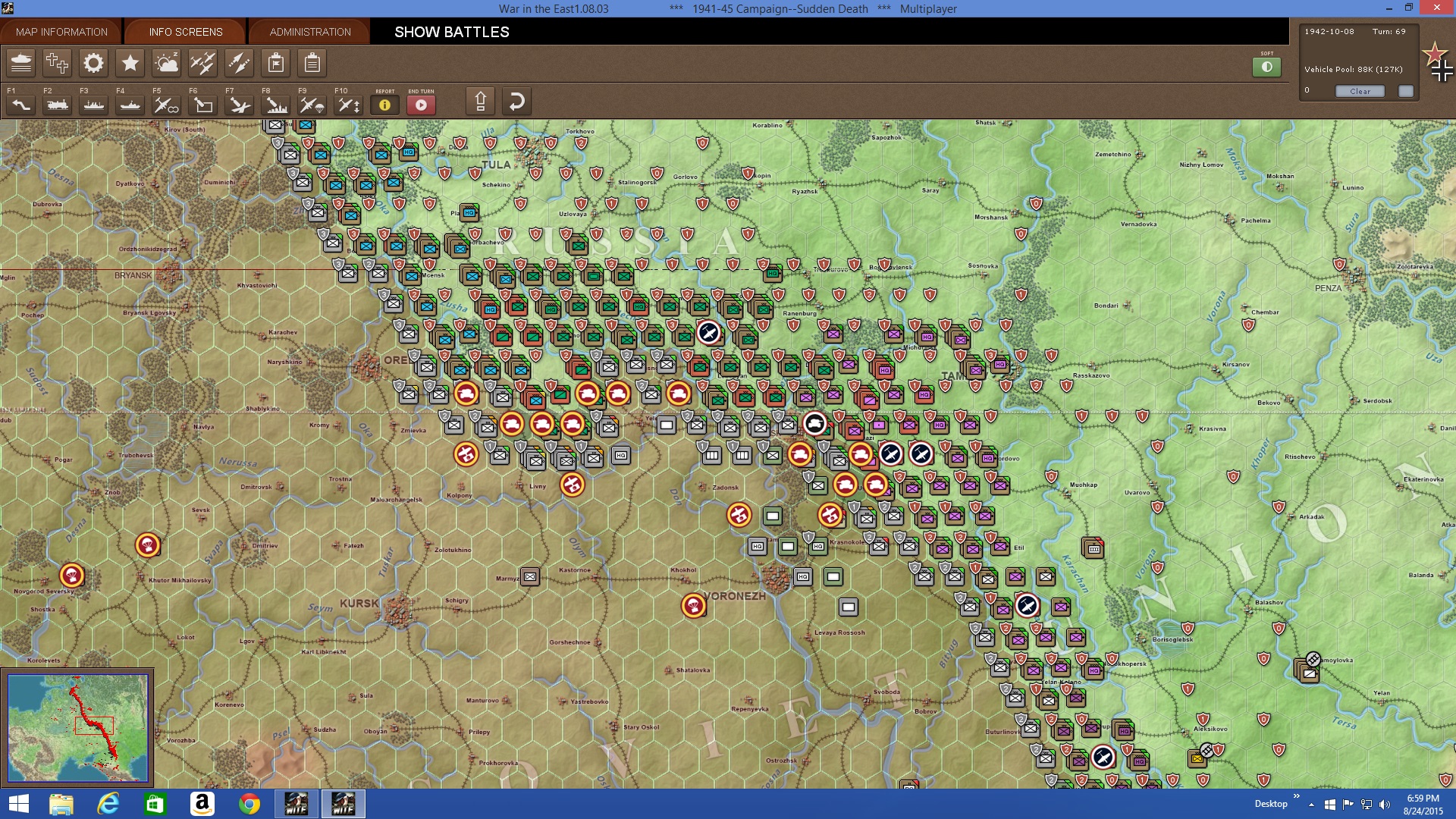Screen dimensions: 1456x819
Task: Click the curved undo arrow button
Action: pos(516,101)
